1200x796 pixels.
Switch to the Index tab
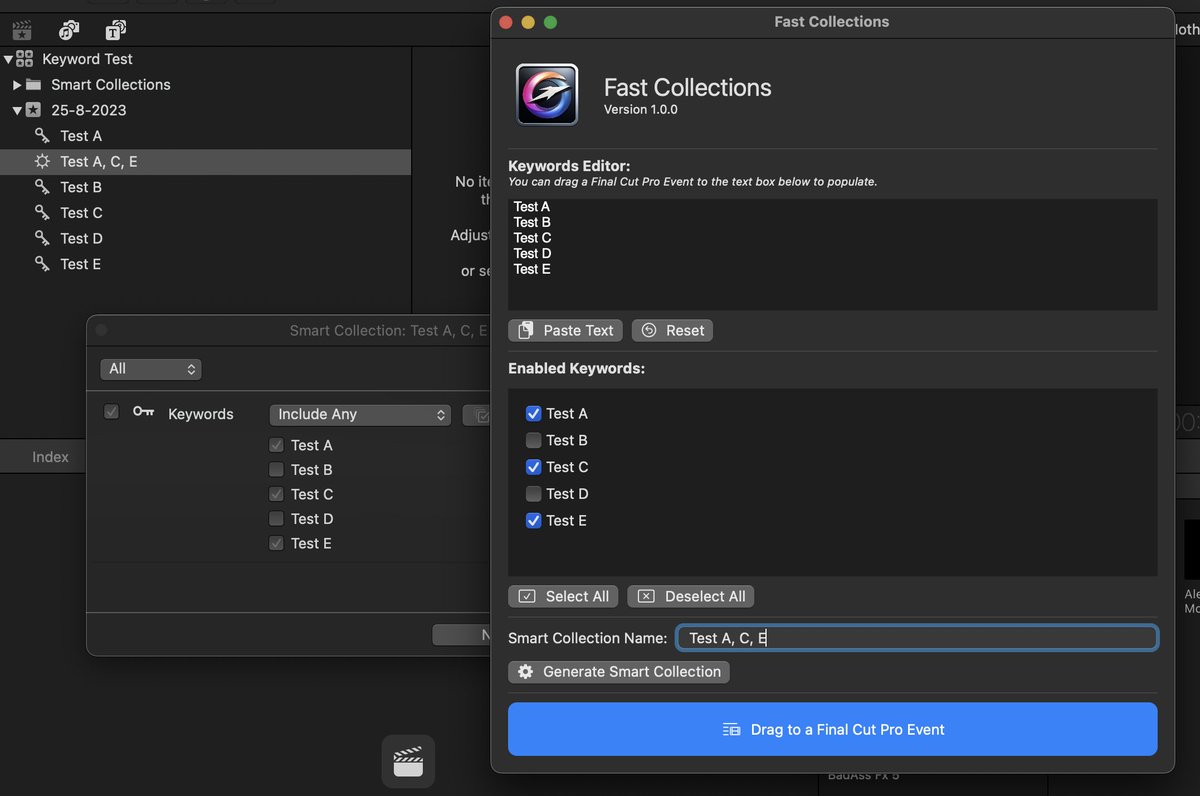click(x=50, y=457)
